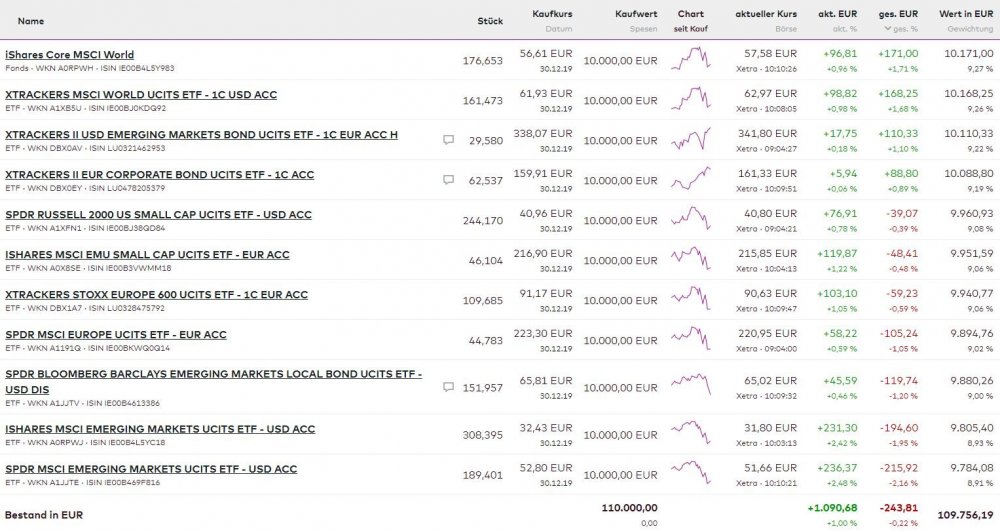The height and width of the screenshot is (531, 1000).
Task: Sort by akt. EUR column header
Action: click(x=838, y=14)
